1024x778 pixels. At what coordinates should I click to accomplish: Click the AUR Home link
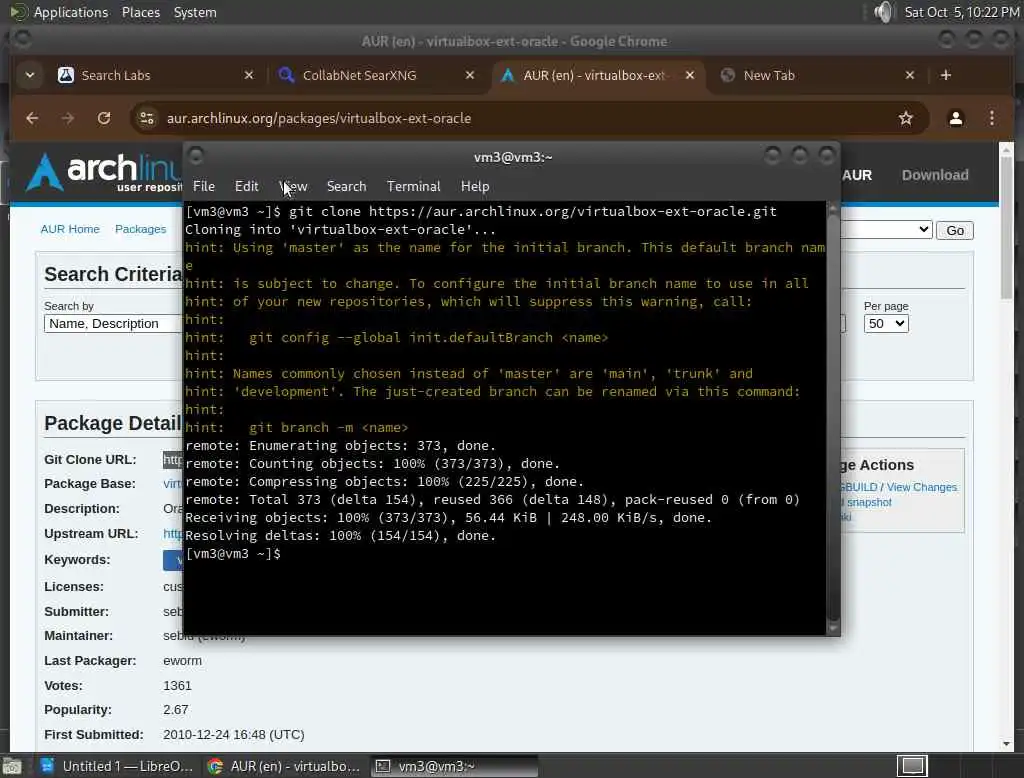tap(70, 229)
